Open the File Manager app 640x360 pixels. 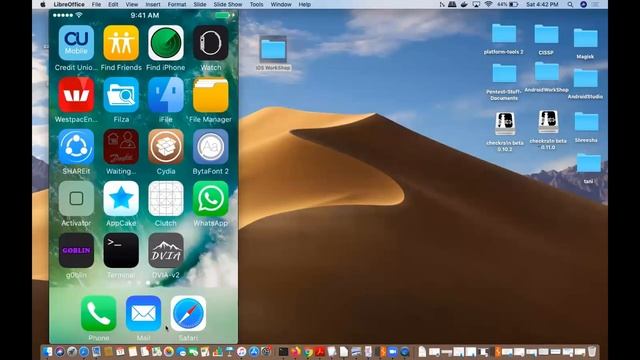point(211,95)
